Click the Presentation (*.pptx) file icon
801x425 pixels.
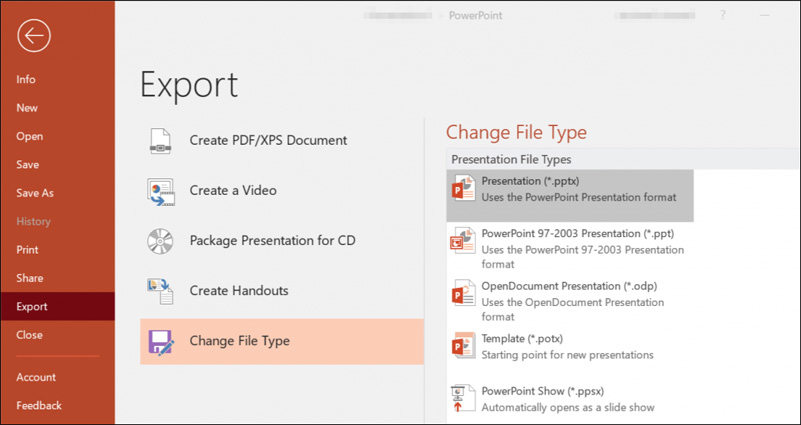(464, 188)
